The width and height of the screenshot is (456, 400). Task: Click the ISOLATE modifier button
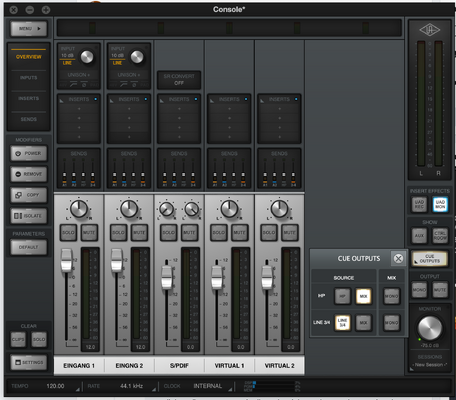(x=29, y=216)
